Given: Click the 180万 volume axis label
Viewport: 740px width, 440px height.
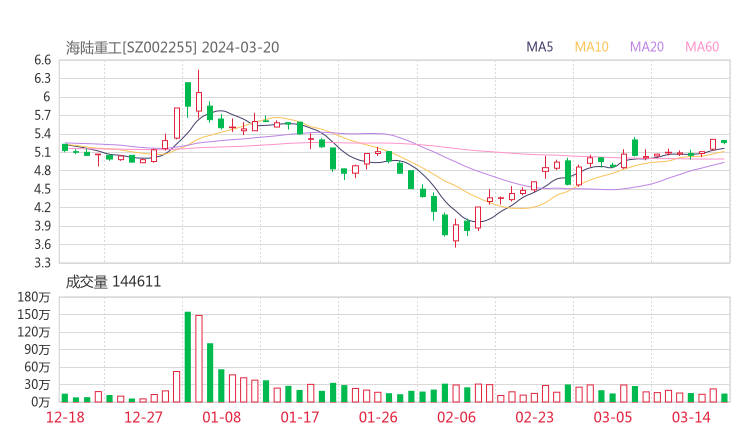Looking at the screenshot, I should pos(34,297).
